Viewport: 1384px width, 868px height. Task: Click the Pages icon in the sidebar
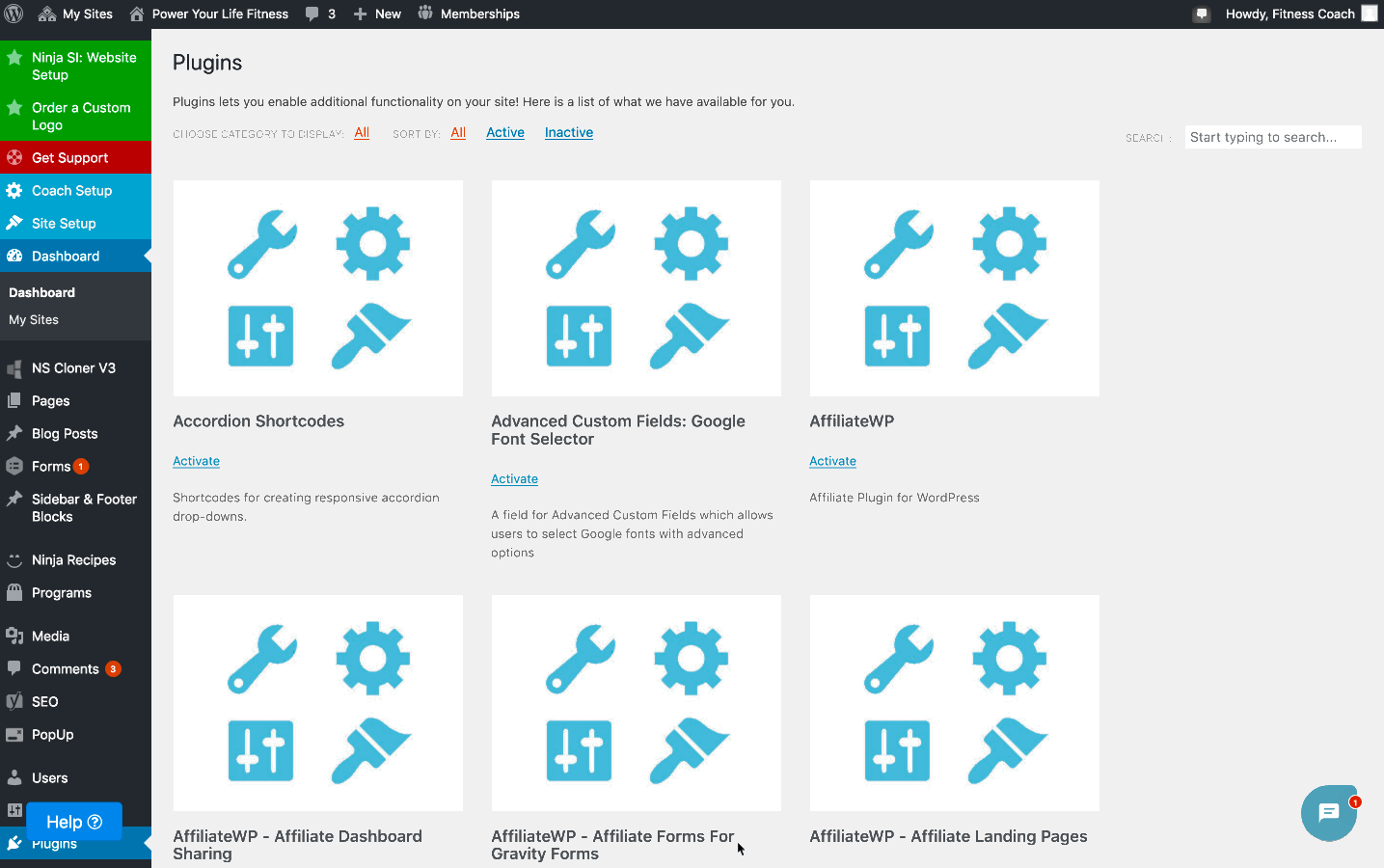(x=14, y=400)
